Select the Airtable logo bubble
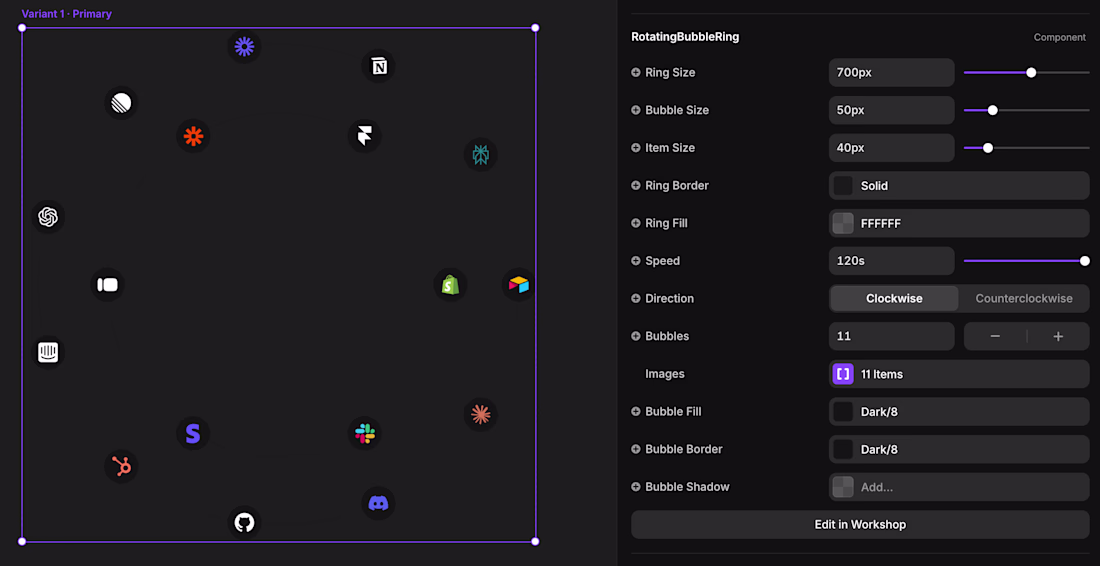The image size is (1100, 566). coord(519,285)
